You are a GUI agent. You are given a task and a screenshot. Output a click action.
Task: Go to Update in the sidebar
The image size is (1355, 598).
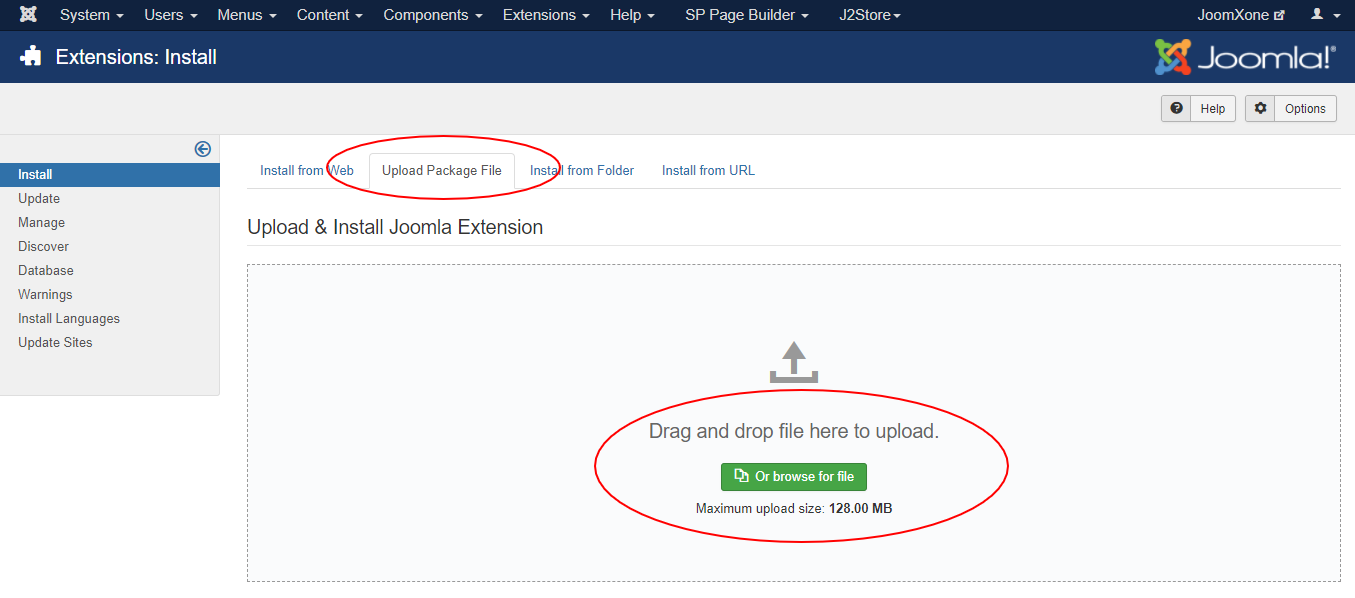[x=39, y=199]
